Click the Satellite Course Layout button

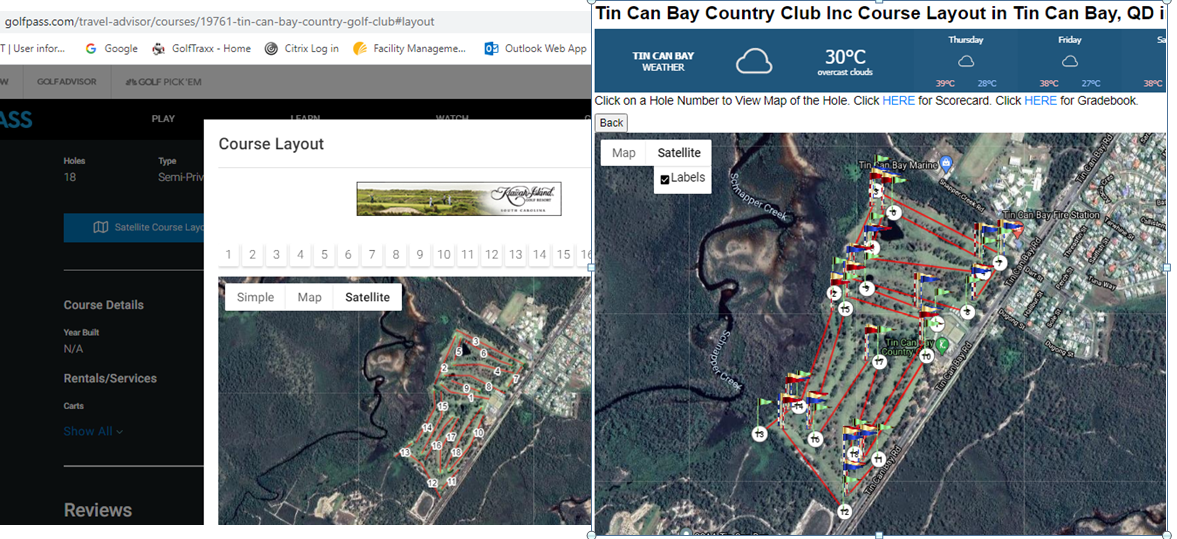(x=134, y=227)
